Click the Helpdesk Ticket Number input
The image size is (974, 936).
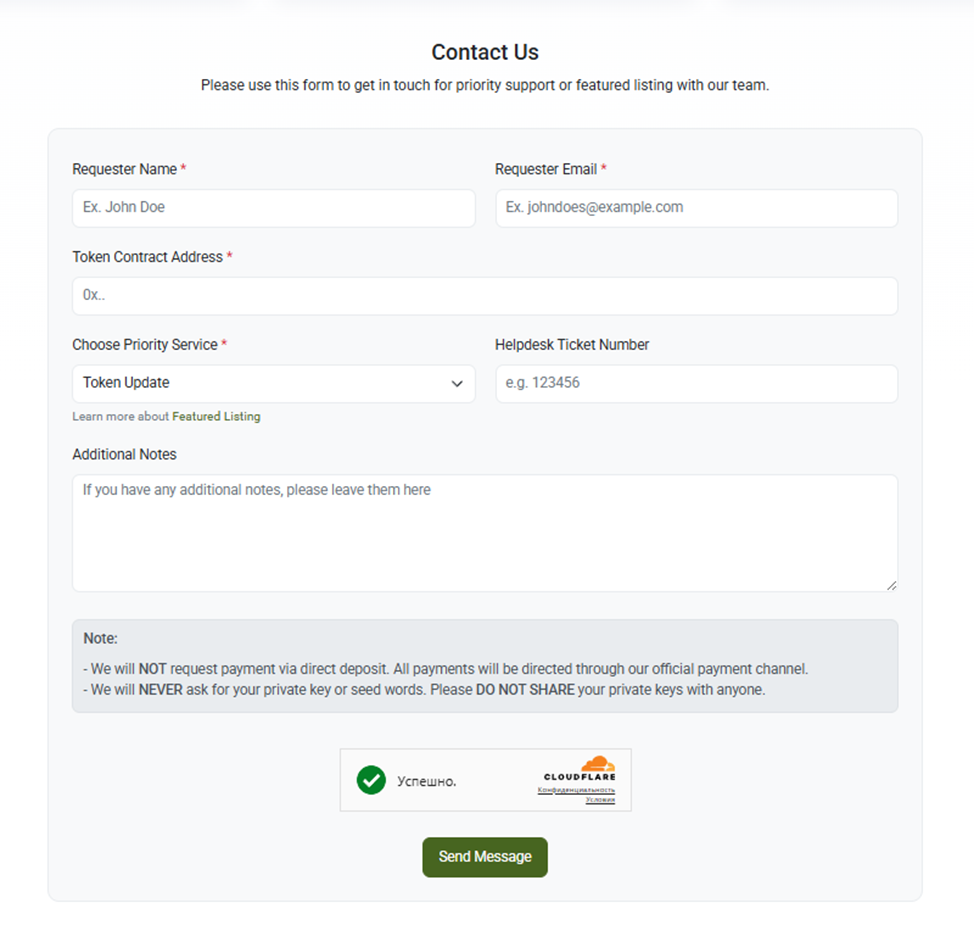[696, 383]
